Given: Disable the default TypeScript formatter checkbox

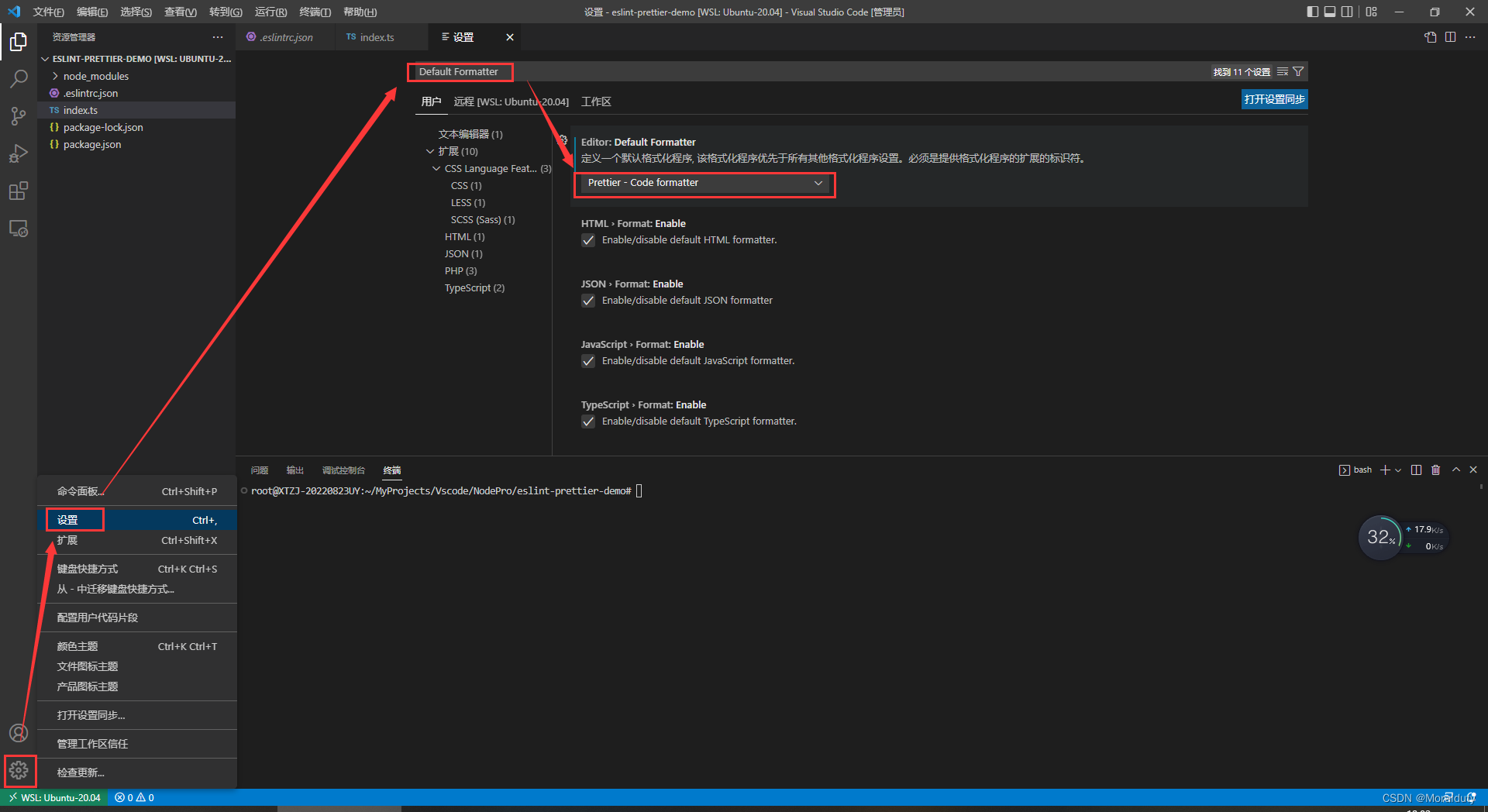Looking at the screenshot, I should [x=588, y=421].
